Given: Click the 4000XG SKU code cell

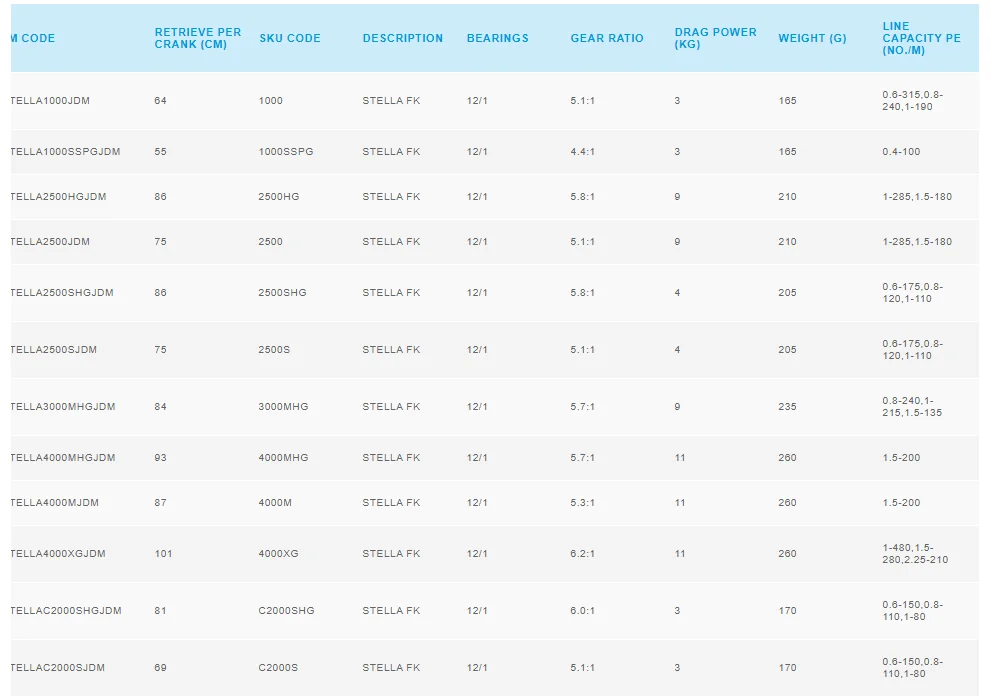Looking at the screenshot, I should (279, 554).
